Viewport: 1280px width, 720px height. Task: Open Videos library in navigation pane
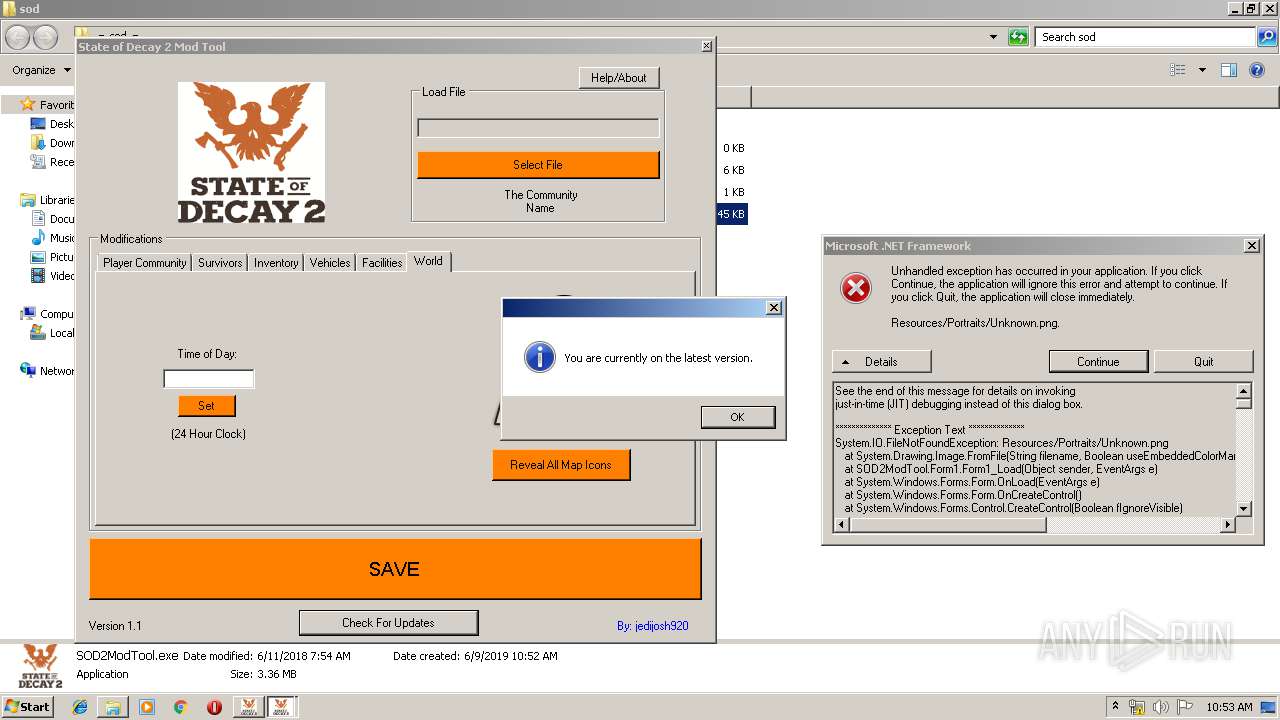[51, 276]
